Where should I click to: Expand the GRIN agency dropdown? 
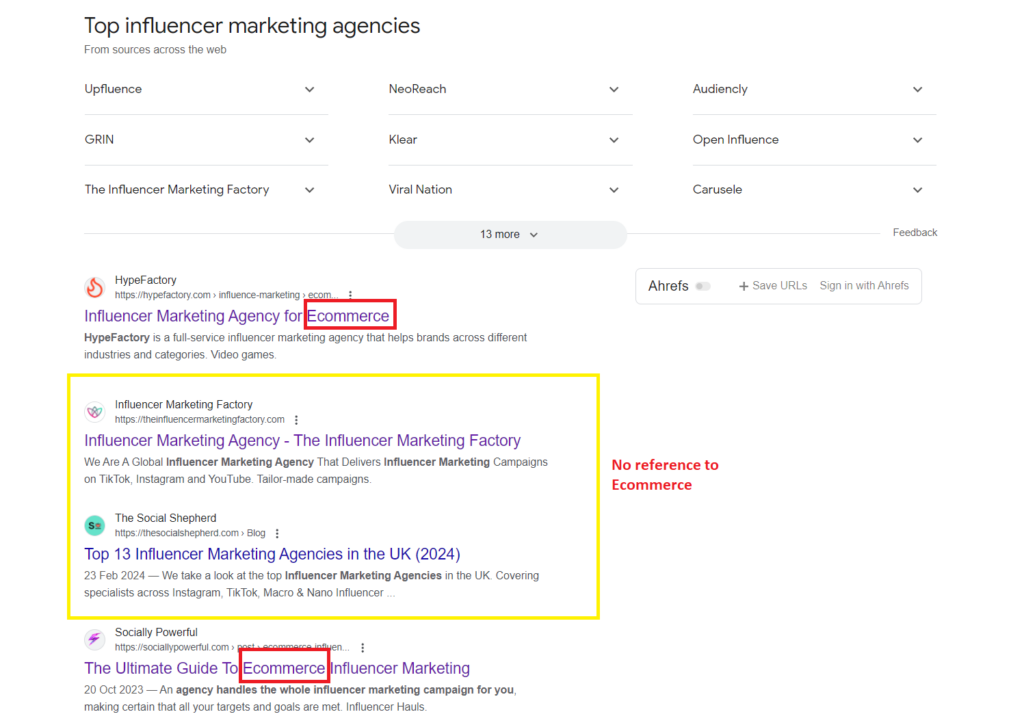309,139
